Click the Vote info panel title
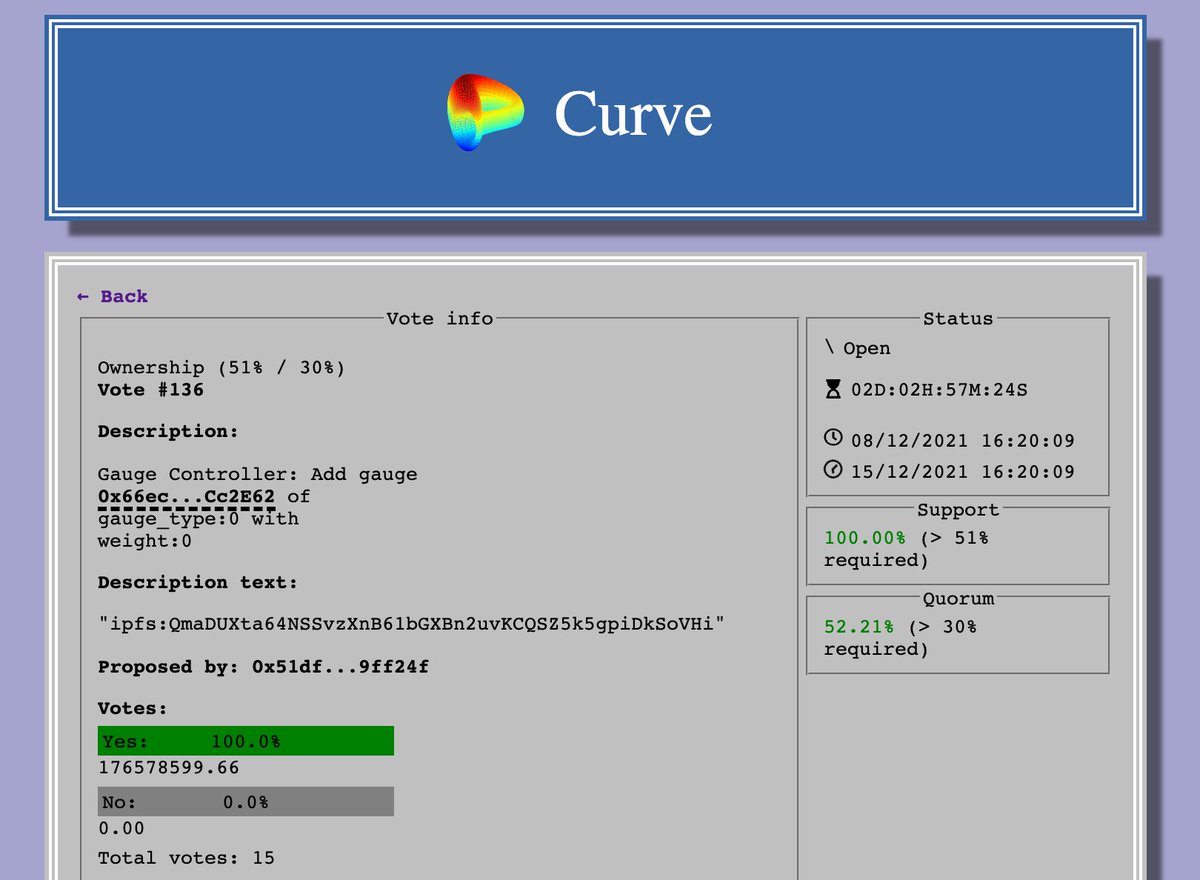The image size is (1200, 880). coord(440,318)
